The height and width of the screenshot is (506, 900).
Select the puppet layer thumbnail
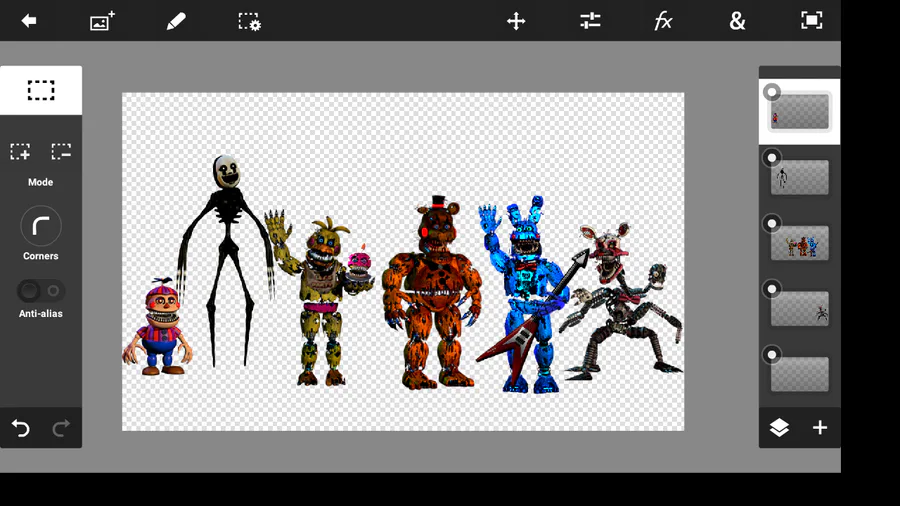[x=800, y=177]
